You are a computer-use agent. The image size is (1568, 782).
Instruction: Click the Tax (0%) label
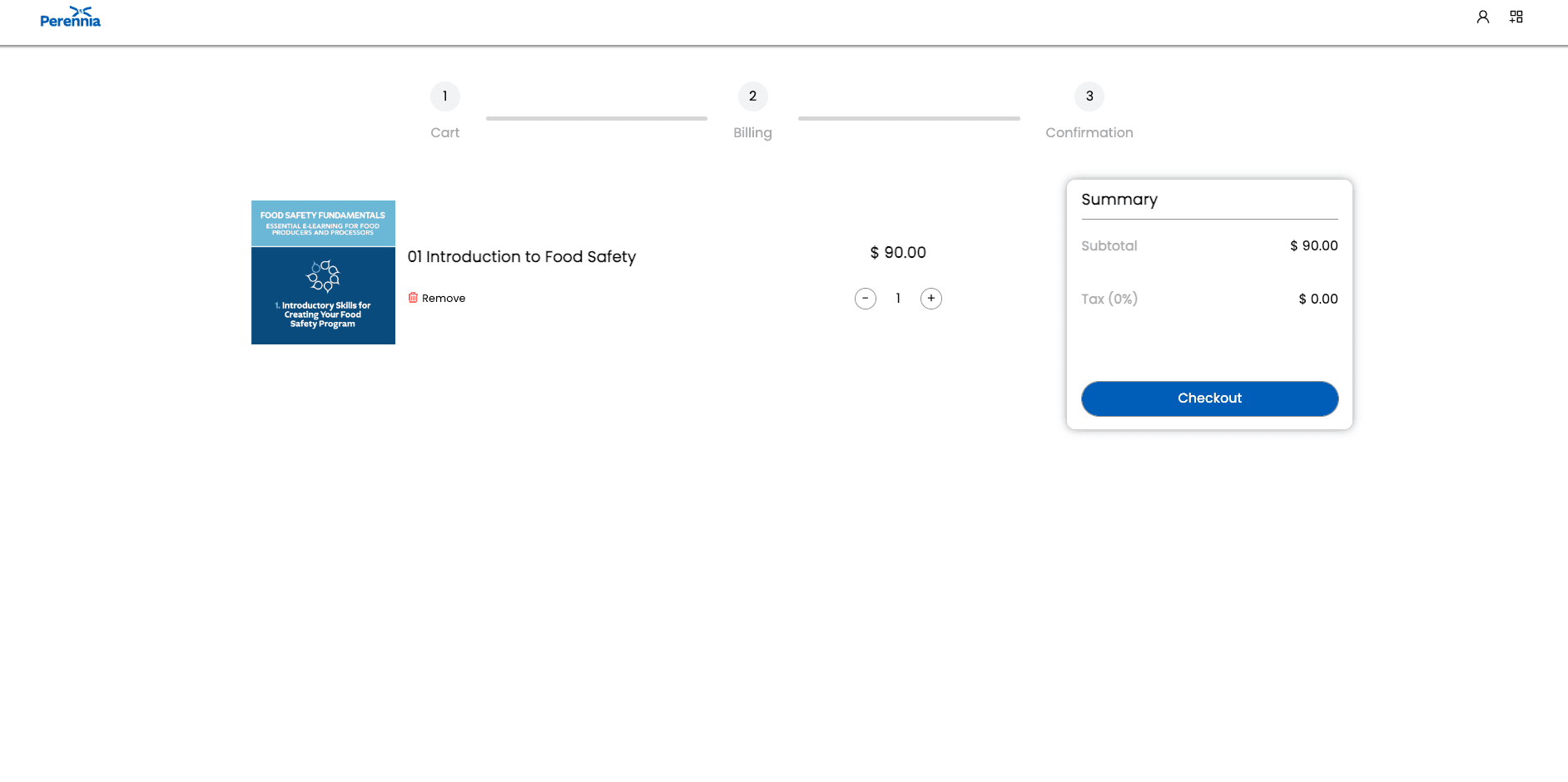click(x=1109, y=299)
